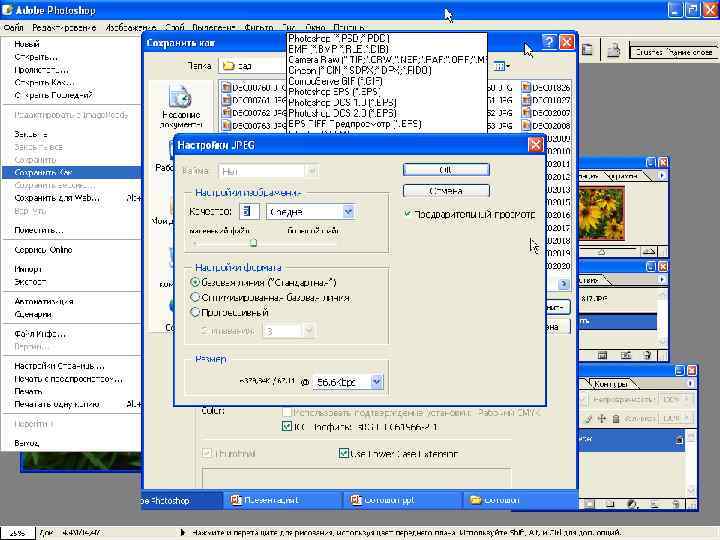Open the Фильтр menu
The height and width of the screenshot is (540, 720).
click(259, 28)
